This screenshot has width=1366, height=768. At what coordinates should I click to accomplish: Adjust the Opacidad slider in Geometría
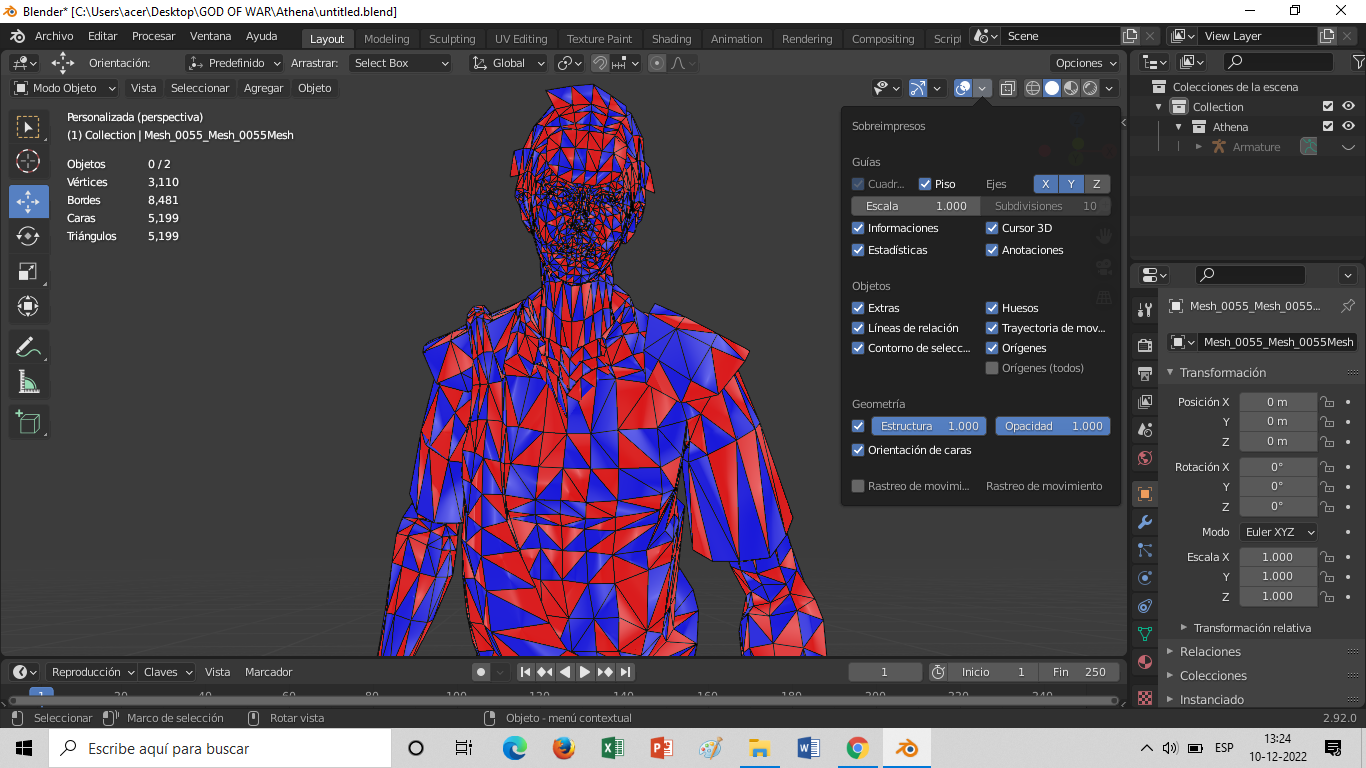(1052, 426)
